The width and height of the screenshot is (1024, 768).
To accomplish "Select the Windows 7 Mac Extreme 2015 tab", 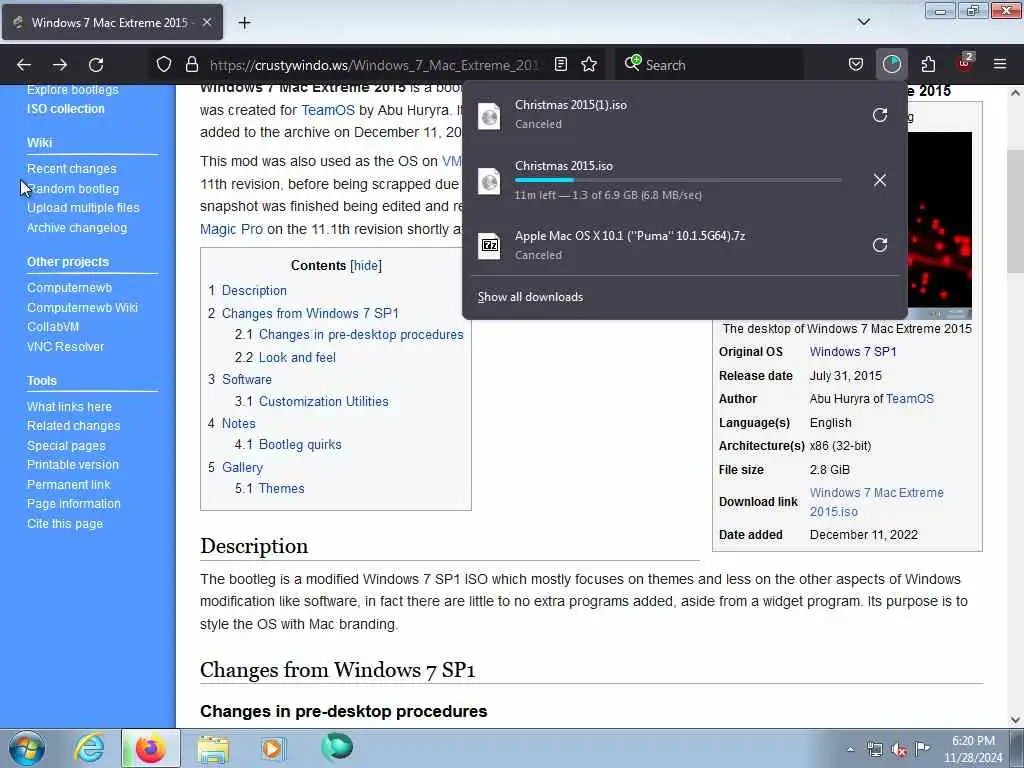I will pyautogui.click(x=112, y=23).
